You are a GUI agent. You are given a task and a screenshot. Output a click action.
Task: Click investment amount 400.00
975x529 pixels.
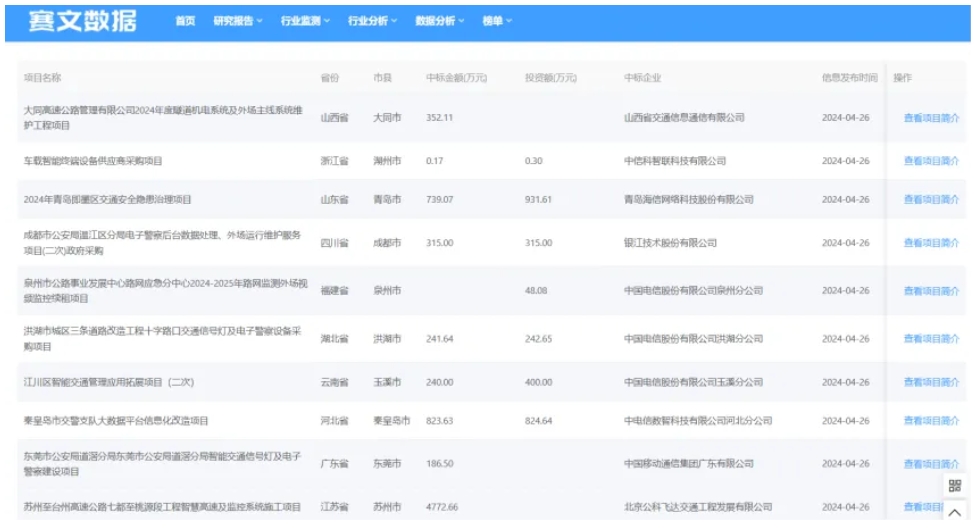coord(538,382)
